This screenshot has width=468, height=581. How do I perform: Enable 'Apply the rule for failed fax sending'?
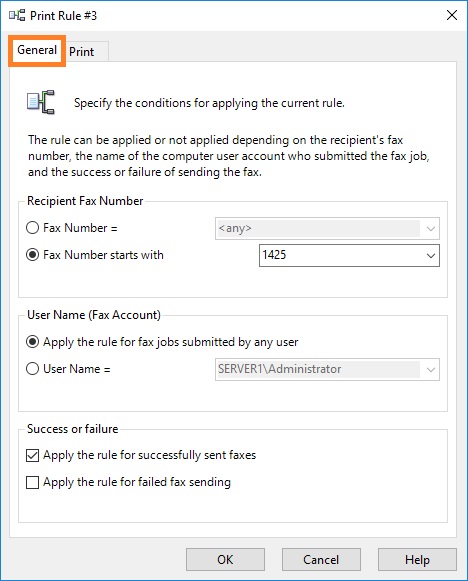click(x=33, y=482)
